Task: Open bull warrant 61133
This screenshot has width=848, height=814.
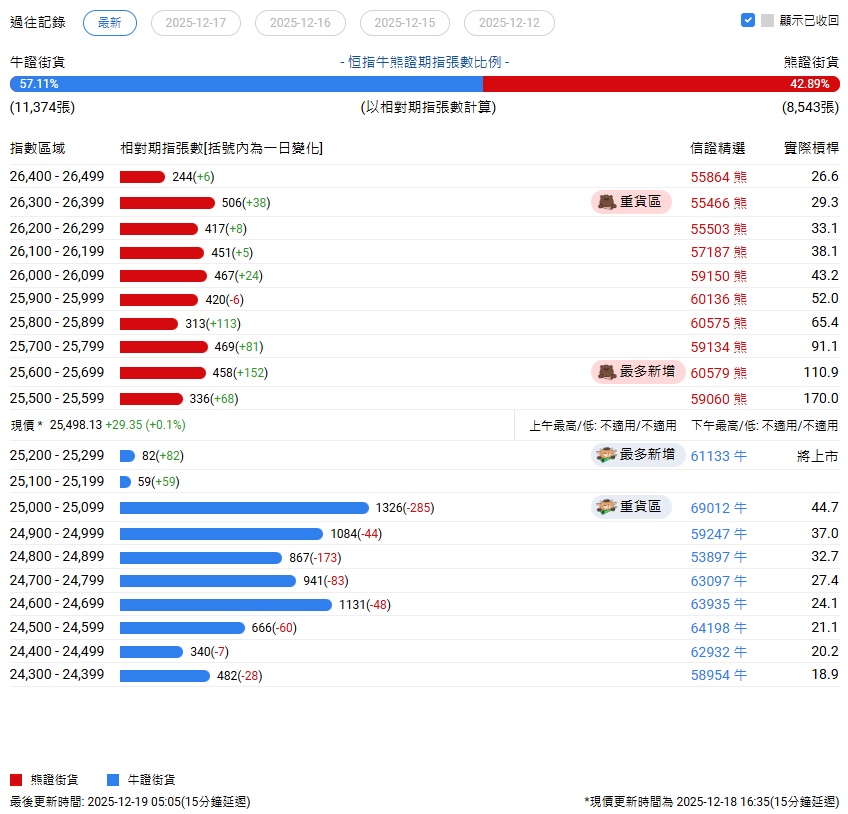Action: click(x=718, y=456)
